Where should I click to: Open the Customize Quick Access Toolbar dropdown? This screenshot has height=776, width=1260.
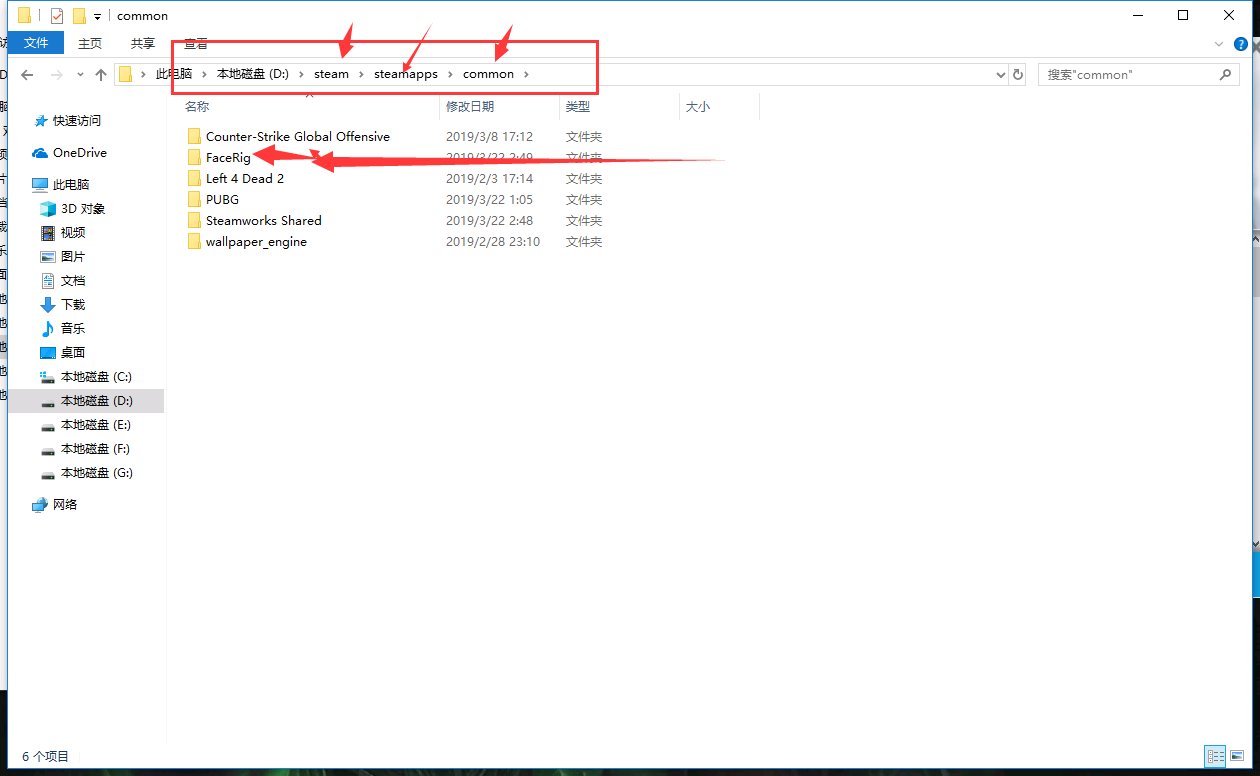click(x=97, y=17)
